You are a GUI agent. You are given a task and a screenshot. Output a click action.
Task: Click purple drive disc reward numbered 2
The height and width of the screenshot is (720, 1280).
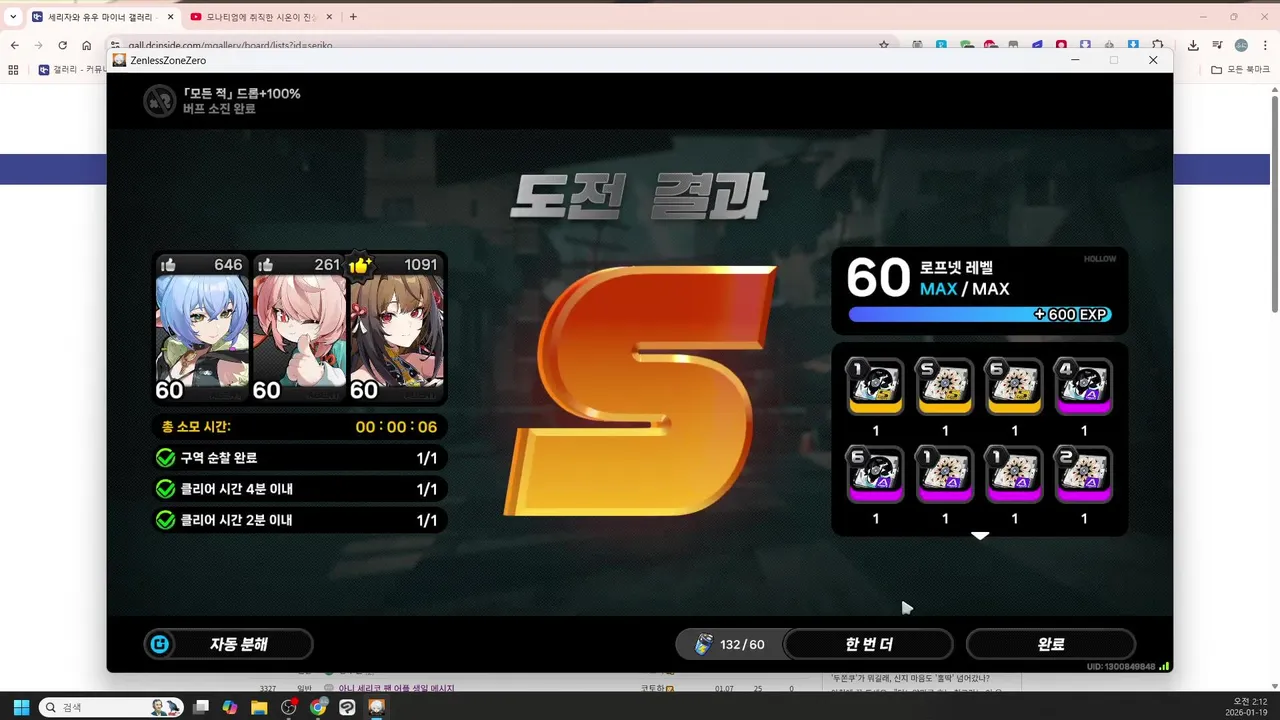pos(1084,474)
